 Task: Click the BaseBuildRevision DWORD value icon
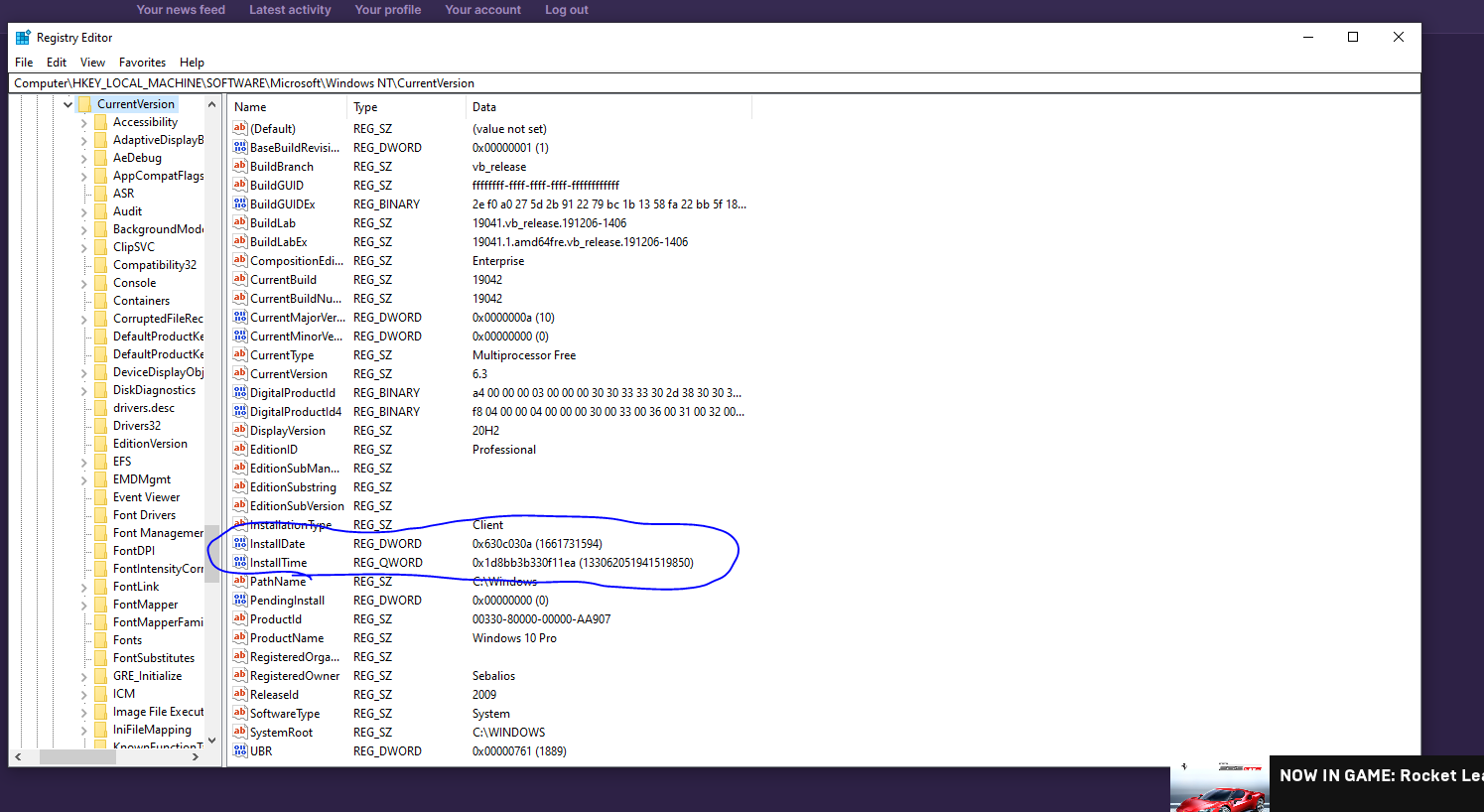239,147
